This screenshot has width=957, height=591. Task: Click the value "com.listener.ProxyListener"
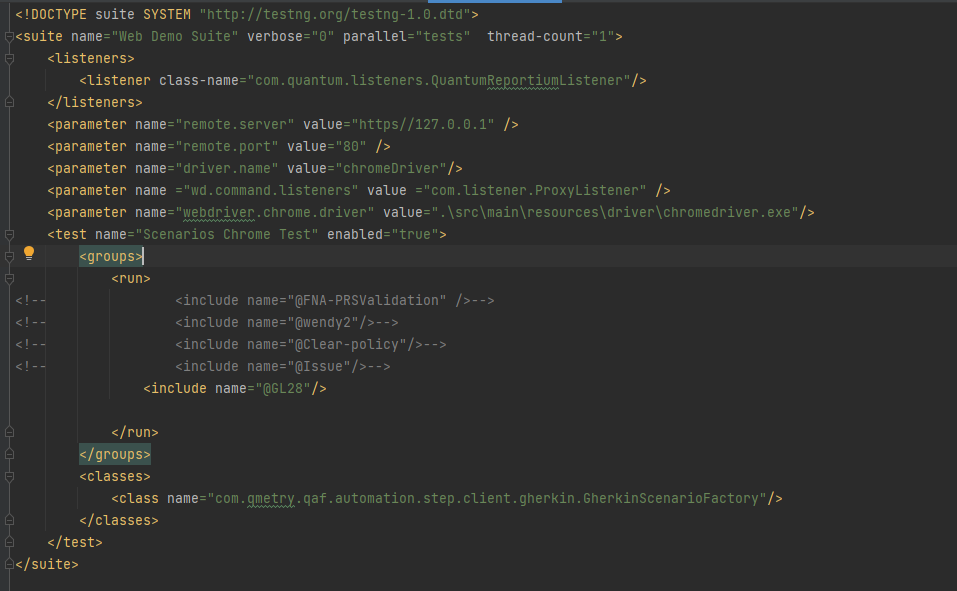click(535, 190)
